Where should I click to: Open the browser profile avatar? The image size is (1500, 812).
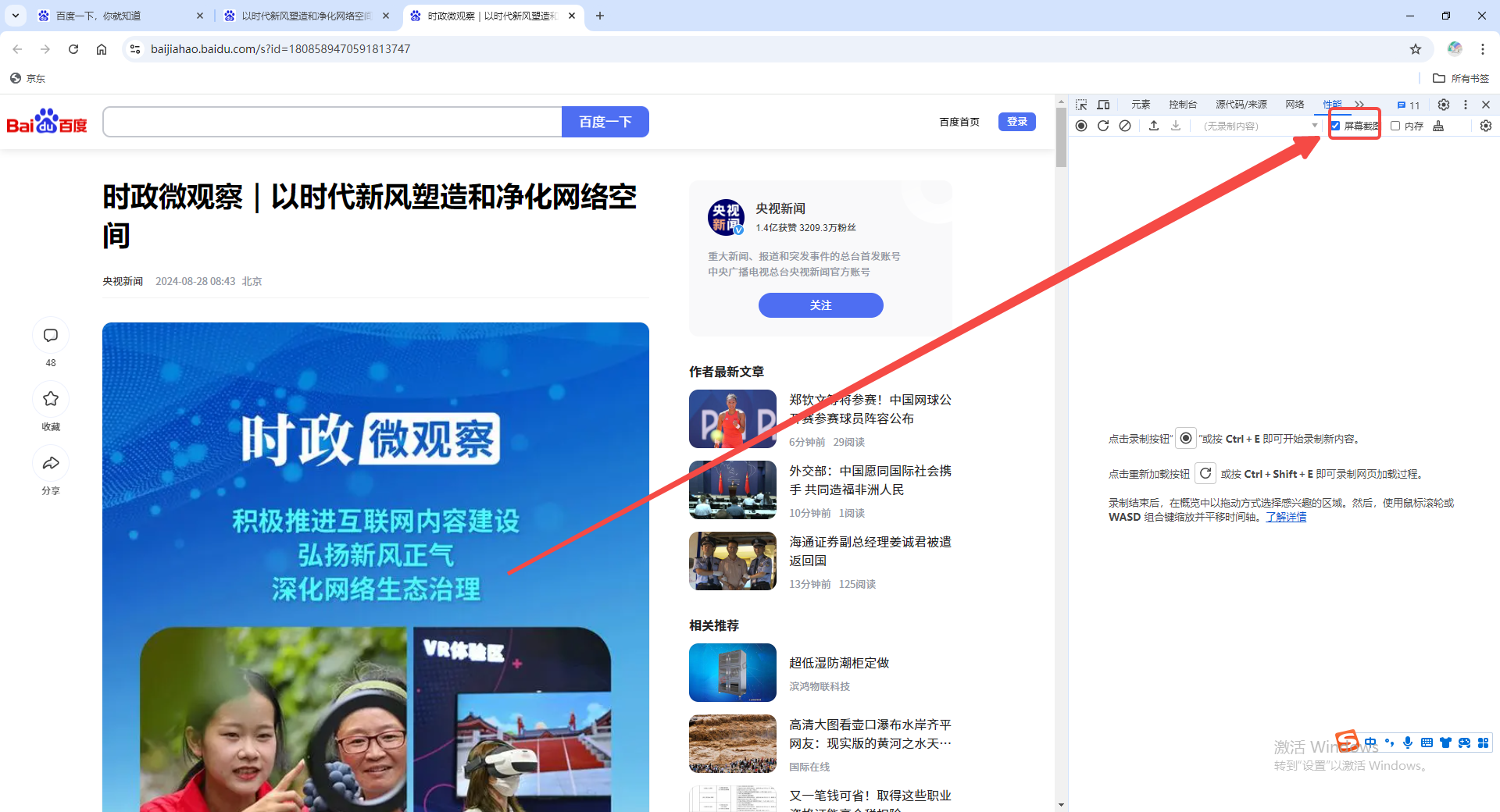pos(1455,49)
